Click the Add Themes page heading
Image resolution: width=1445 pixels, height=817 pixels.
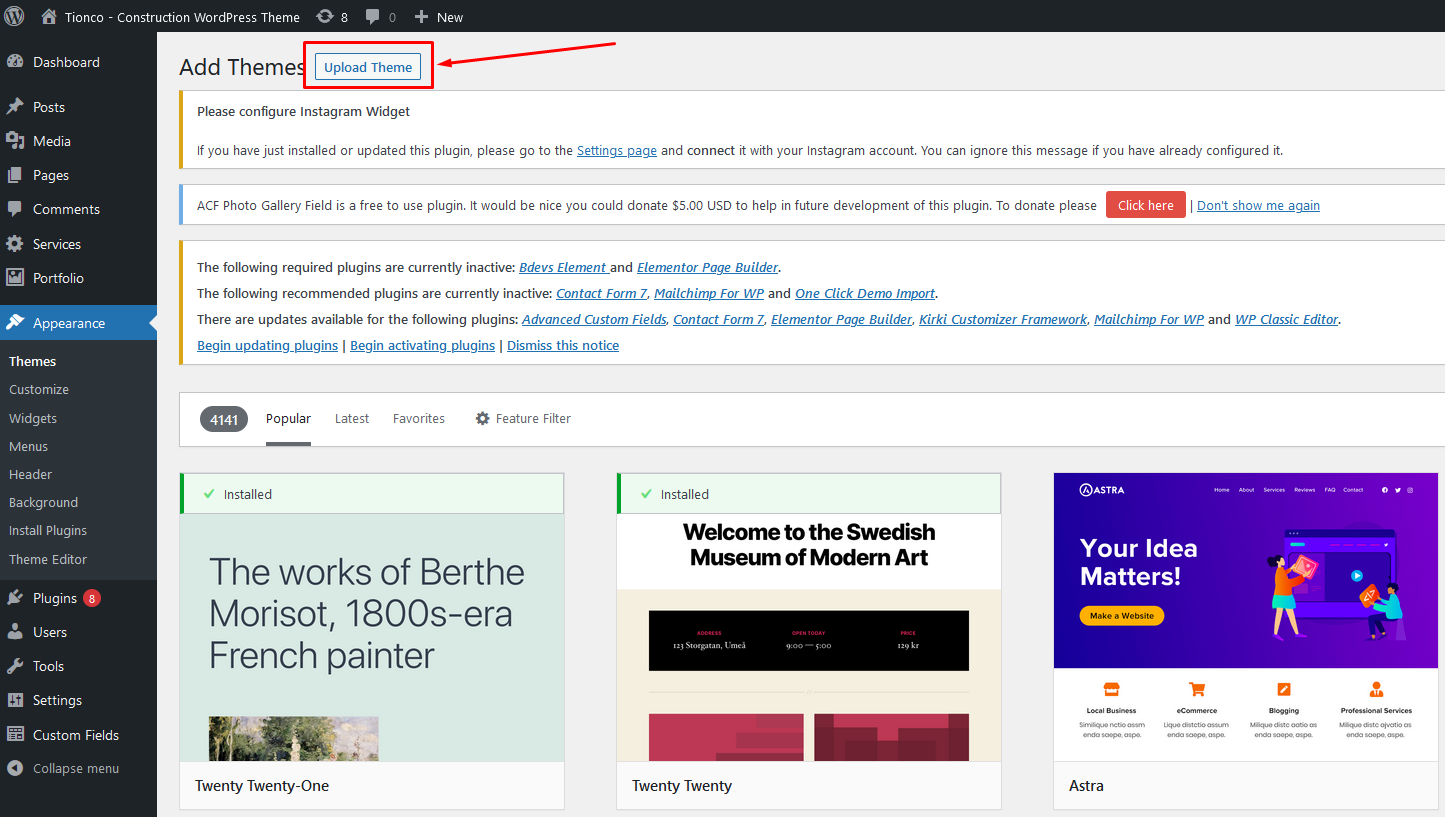click(242, 67)
